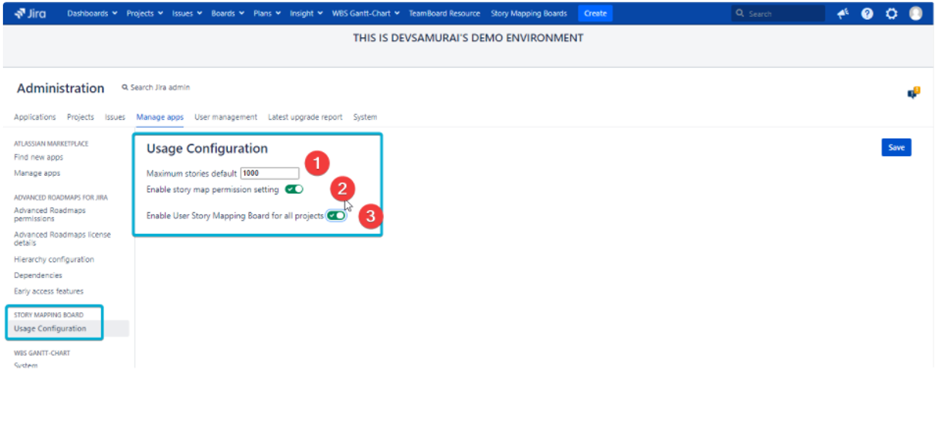The width and height of the screenshot is (940, 440).
Task: Open Story Mapping Boards menu item
Action: pyautogui.click(x=529, y=14)
